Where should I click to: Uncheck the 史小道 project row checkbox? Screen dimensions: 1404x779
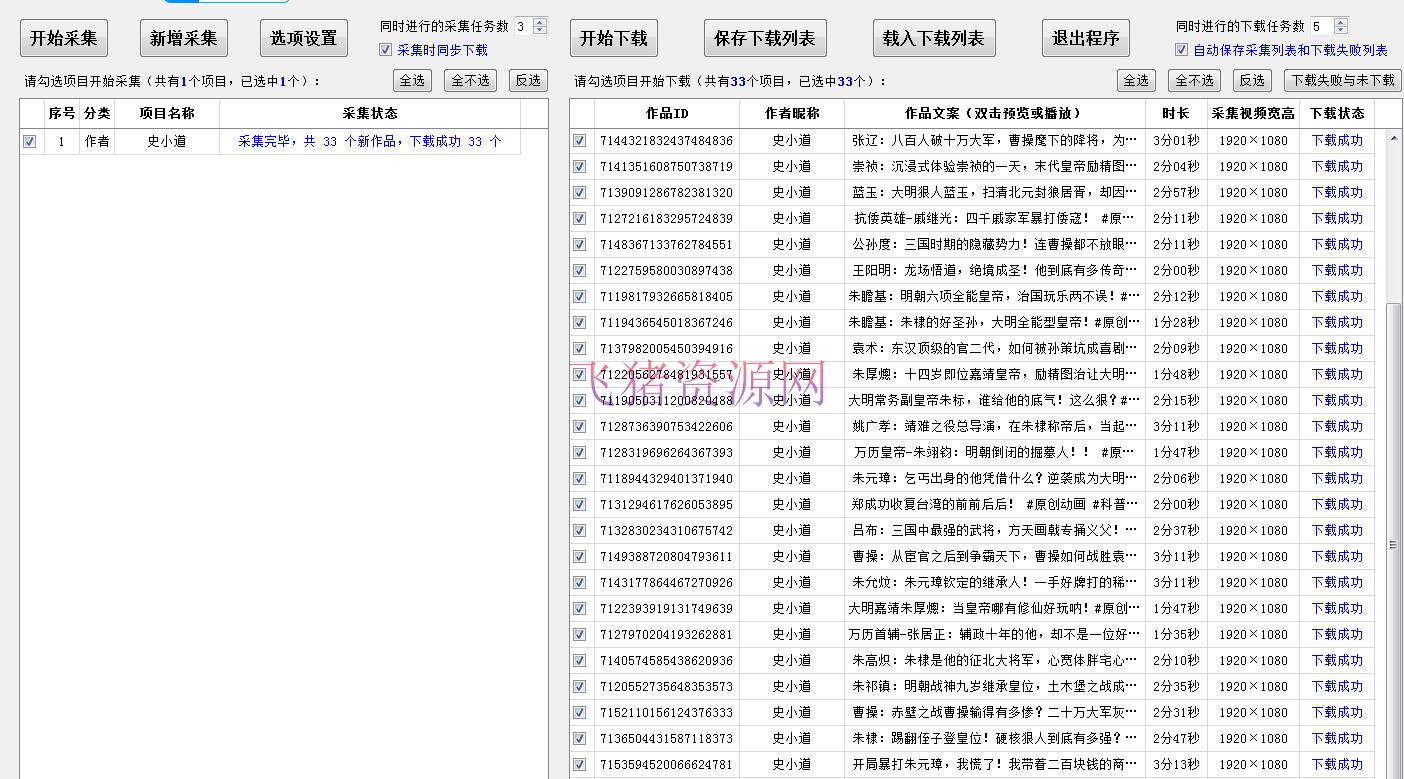[29, 142]
